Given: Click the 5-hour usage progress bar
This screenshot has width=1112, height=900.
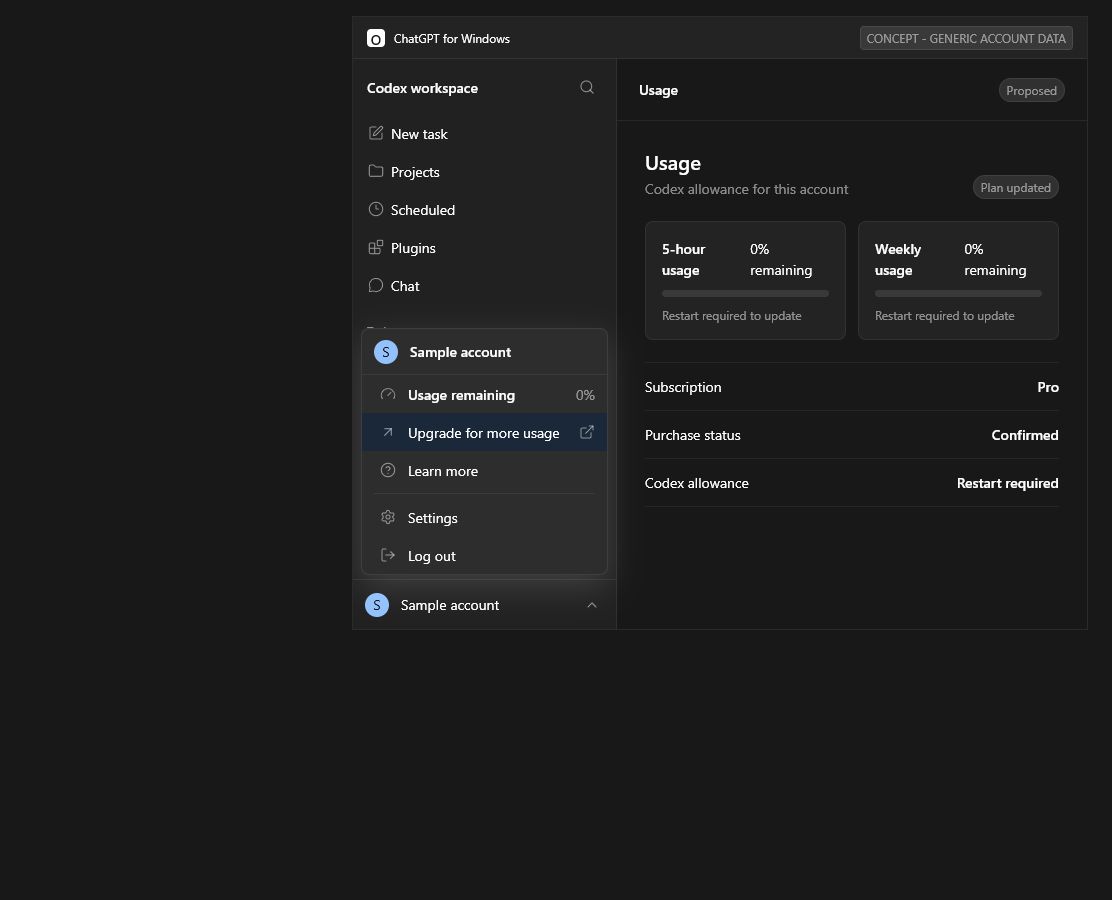Looking at the screenshot, I should pos(745,293).
